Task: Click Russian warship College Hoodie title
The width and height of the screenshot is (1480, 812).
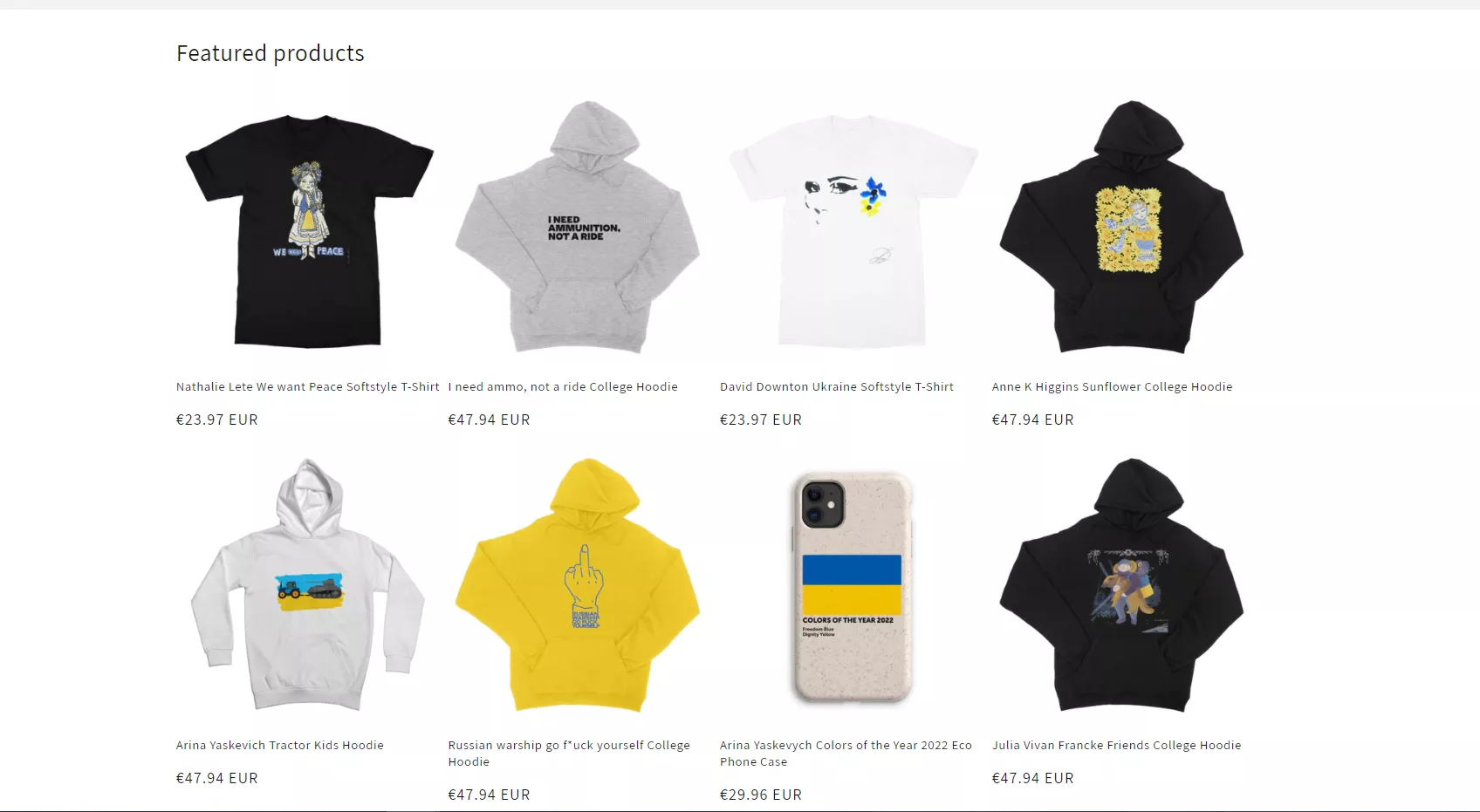Action: point(569,754)
